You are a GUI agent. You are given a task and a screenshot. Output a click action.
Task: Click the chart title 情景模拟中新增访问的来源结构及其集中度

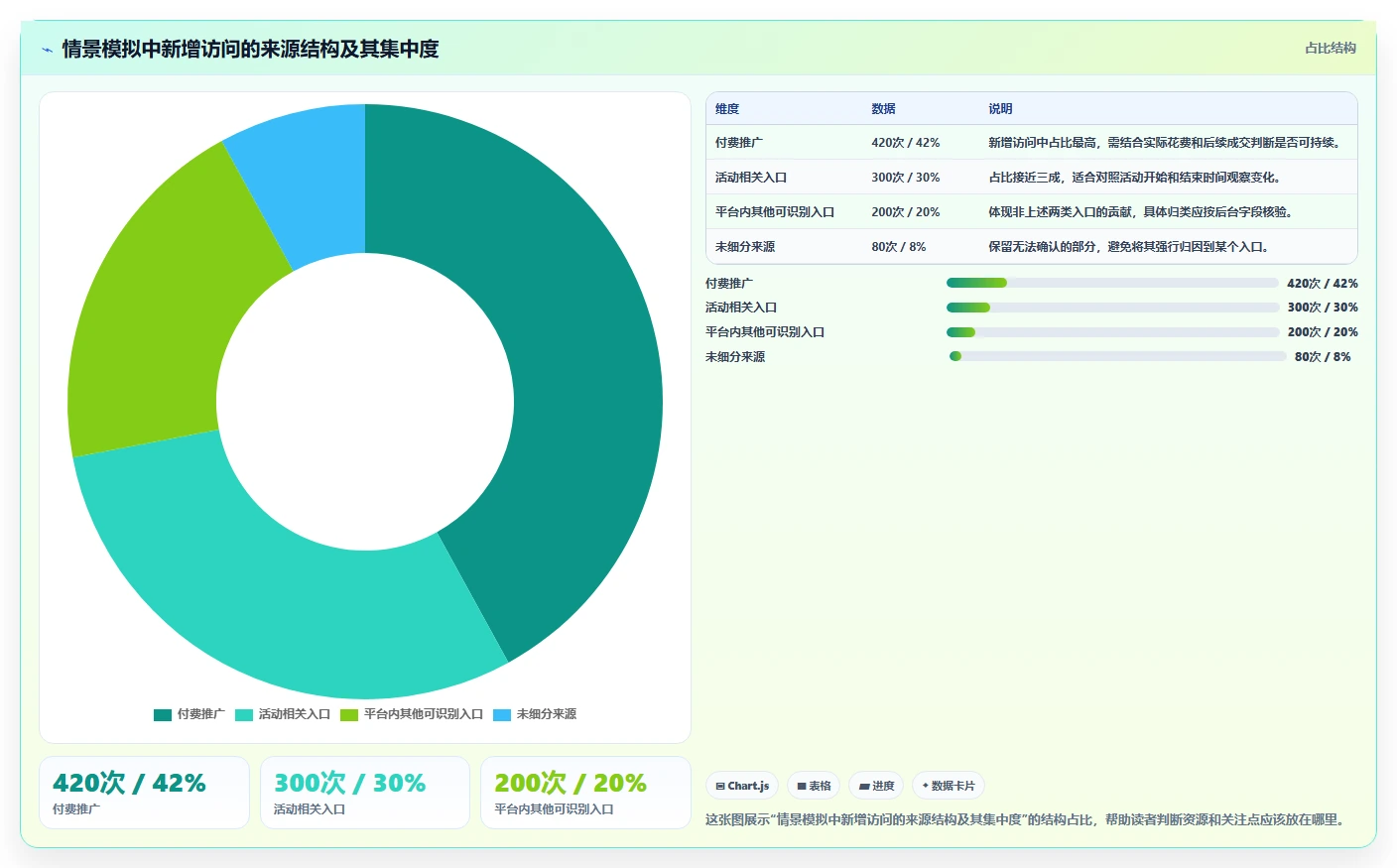point(250,49)
